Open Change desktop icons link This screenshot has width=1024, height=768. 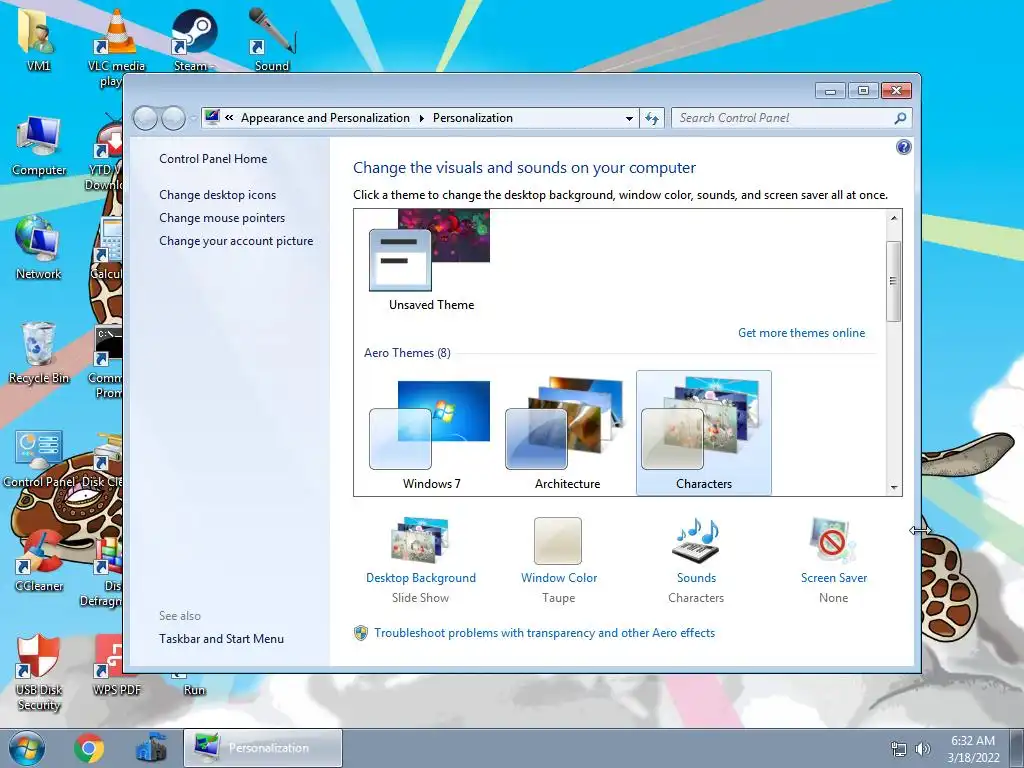[x=217, y=195]
